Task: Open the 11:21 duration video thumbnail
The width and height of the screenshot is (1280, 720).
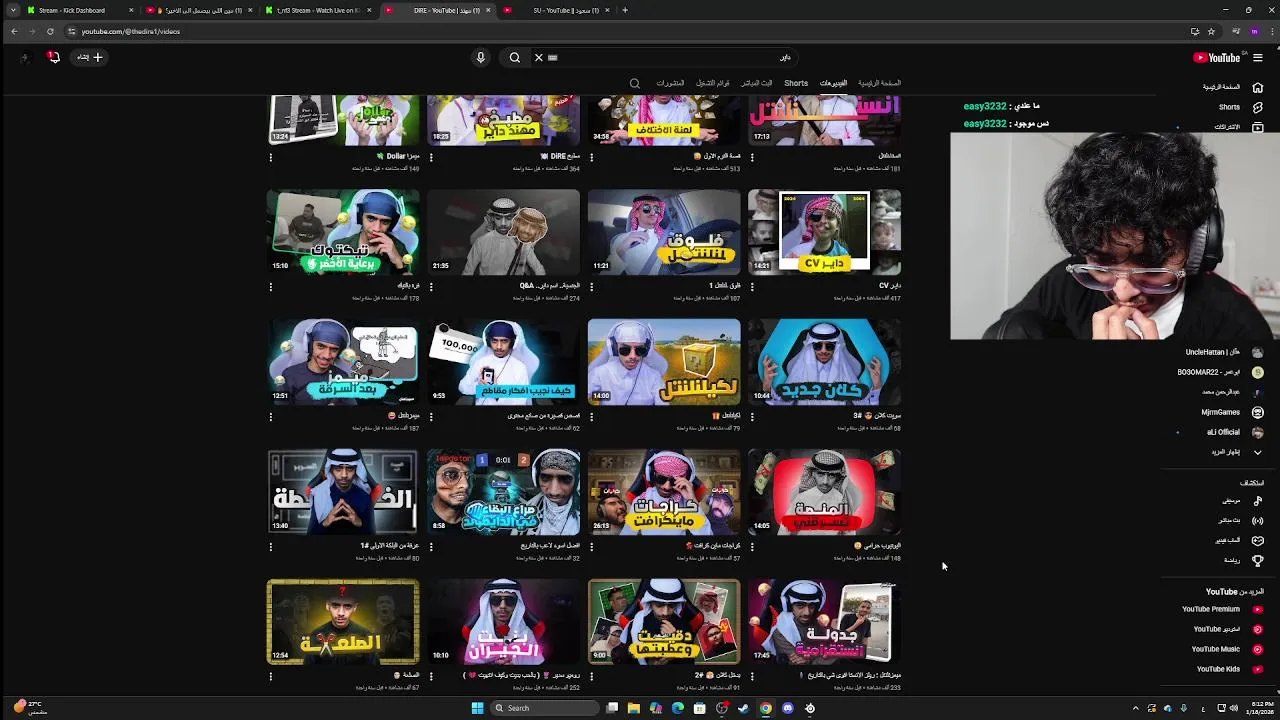Action: 664,232
